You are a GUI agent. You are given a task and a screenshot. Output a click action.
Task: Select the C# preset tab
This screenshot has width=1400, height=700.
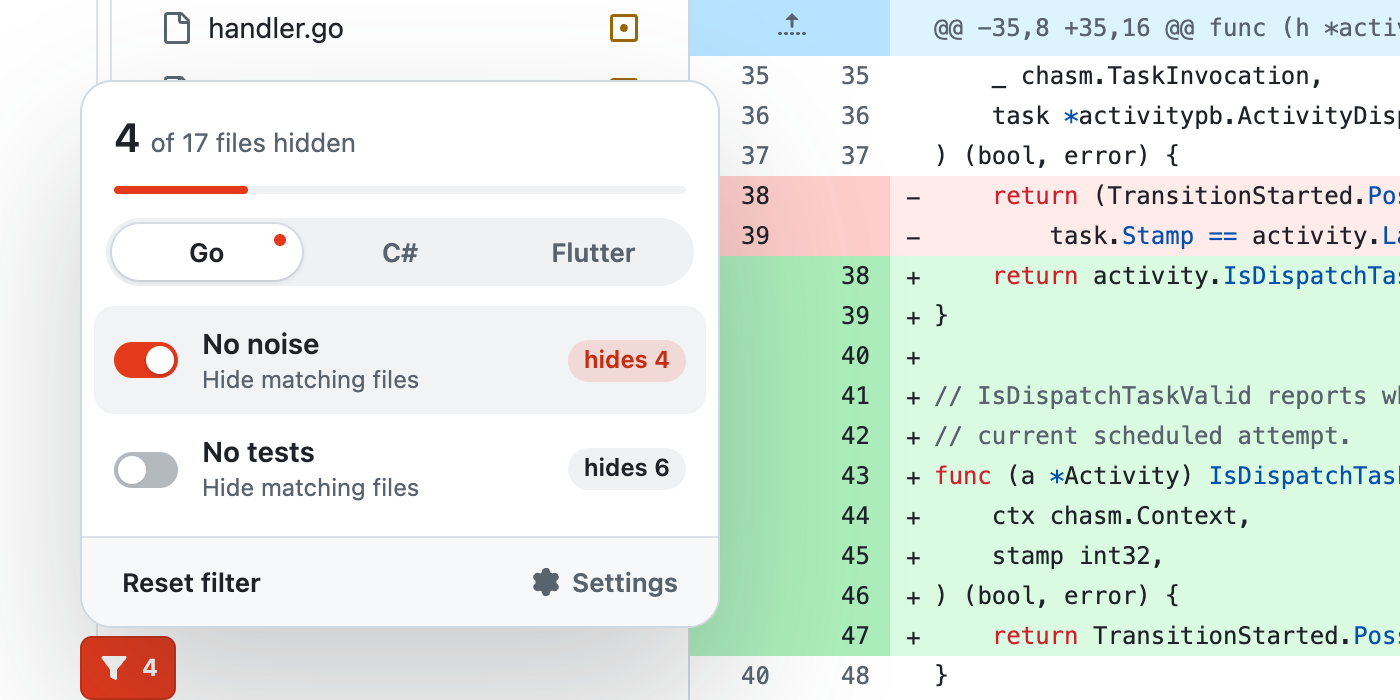400,253
